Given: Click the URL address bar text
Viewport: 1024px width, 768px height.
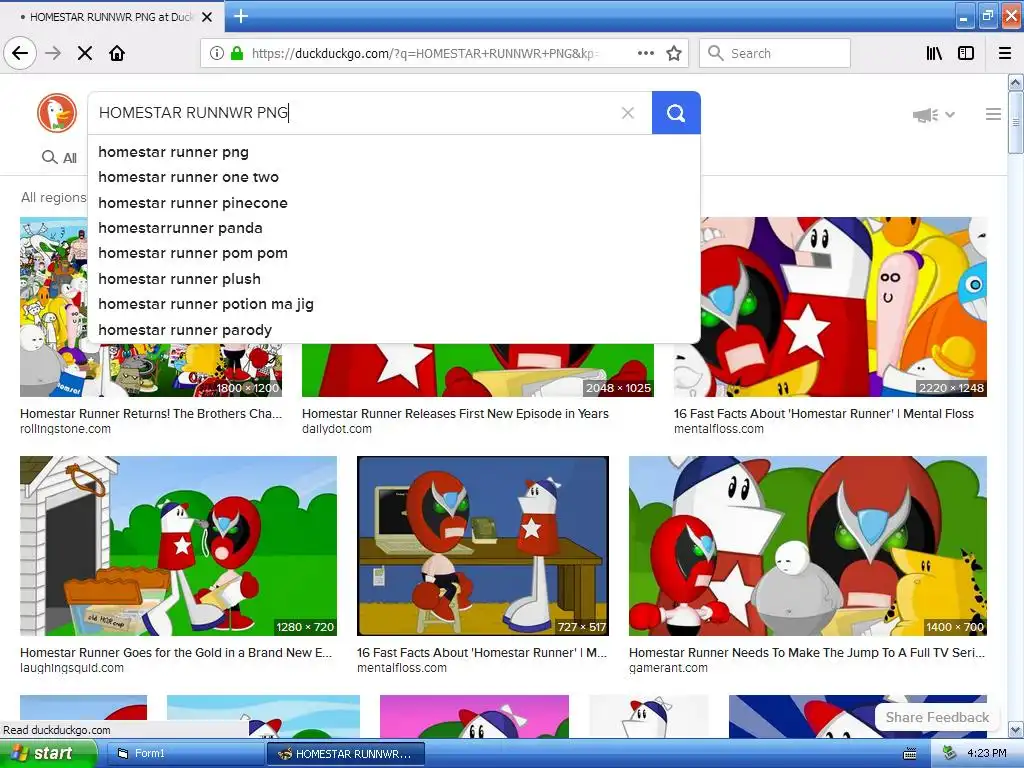Looking at the screenshot, I should (424, 54).
